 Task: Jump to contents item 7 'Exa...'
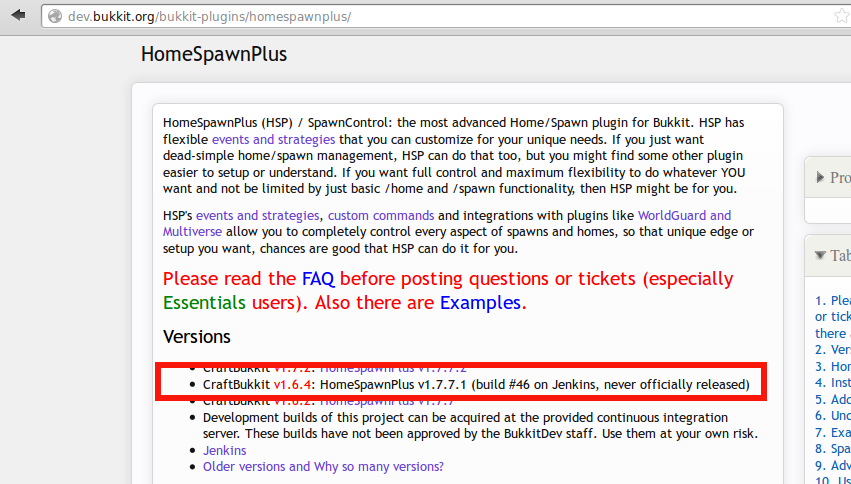point(833,432)
